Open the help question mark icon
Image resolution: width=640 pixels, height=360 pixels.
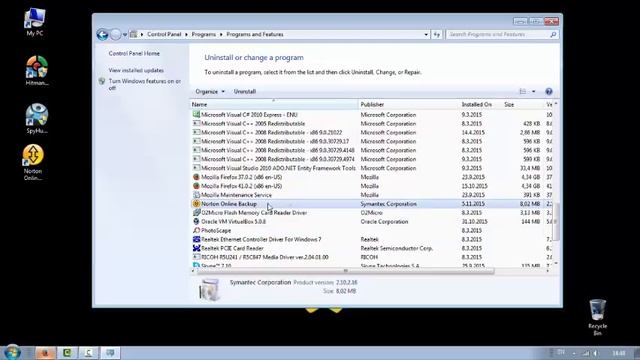(x=549, y=91)
